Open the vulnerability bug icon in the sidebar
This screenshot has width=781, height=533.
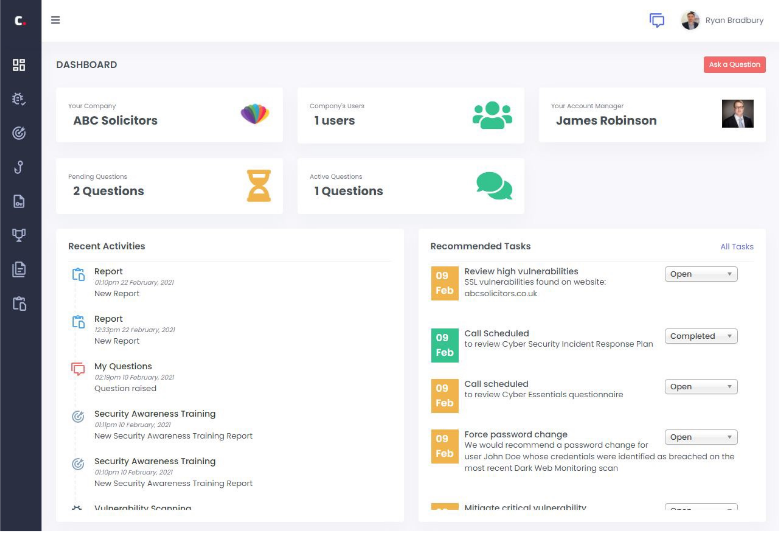tap(19, 99)
